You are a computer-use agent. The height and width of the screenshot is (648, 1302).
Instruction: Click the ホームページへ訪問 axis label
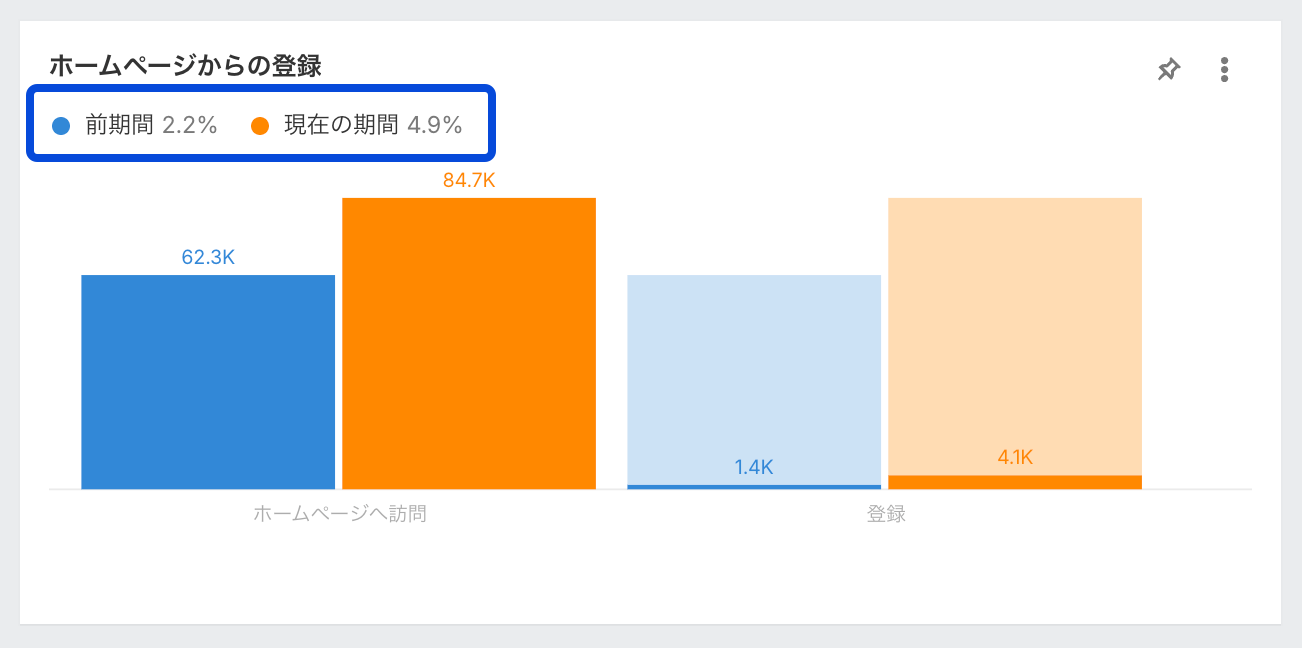click(340, 514)
